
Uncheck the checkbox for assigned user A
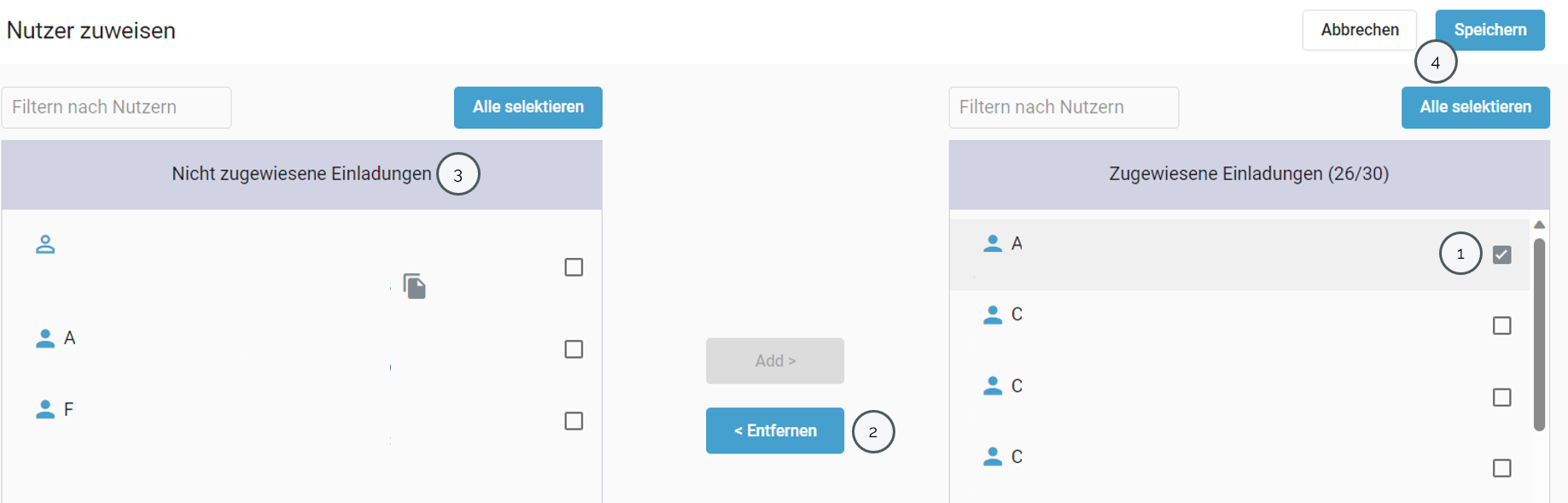coord(1502,254)
